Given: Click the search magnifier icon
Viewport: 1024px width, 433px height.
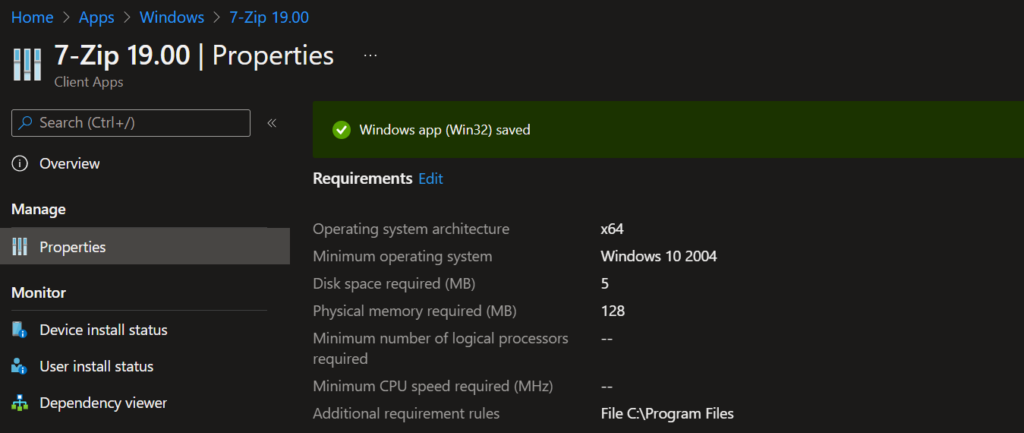Looking at the screenshot, I should click(x=25, y=123).
